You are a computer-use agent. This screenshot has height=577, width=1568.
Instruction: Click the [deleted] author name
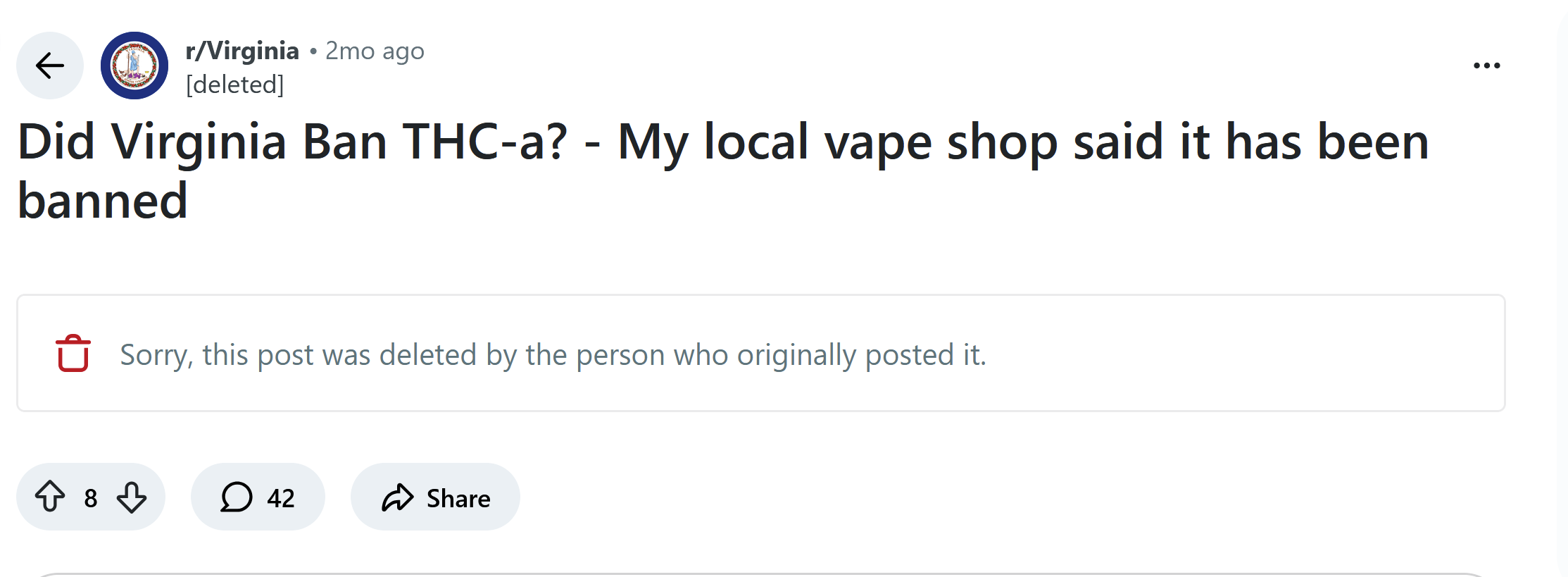point(234,85)
